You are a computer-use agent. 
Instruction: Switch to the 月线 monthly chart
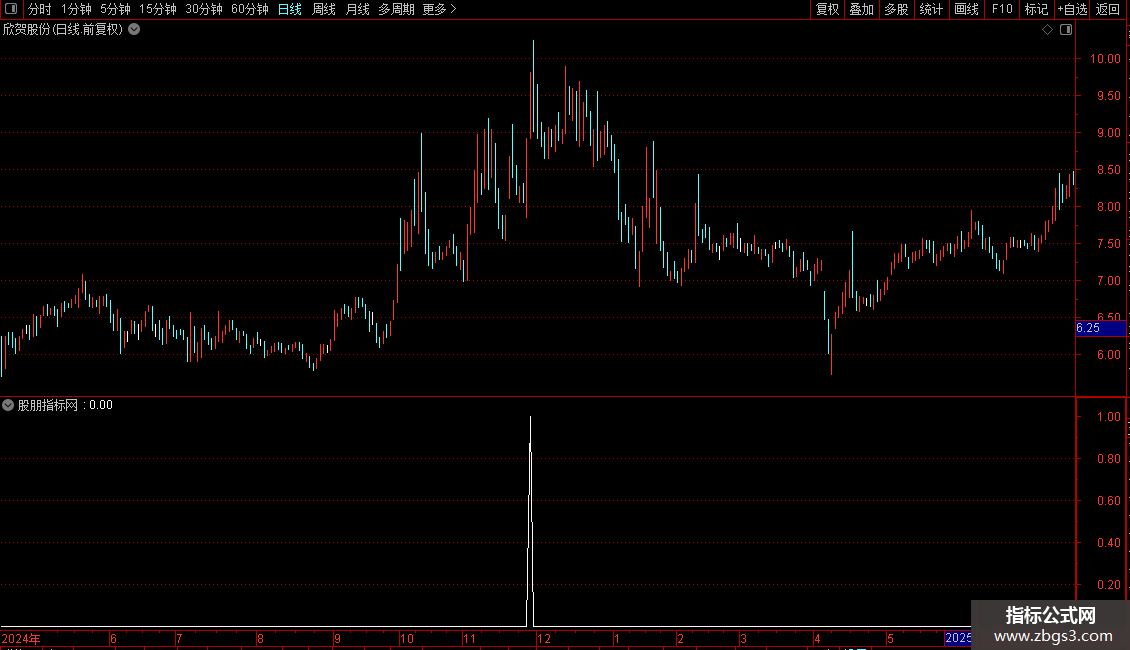[x=357, y=9]
